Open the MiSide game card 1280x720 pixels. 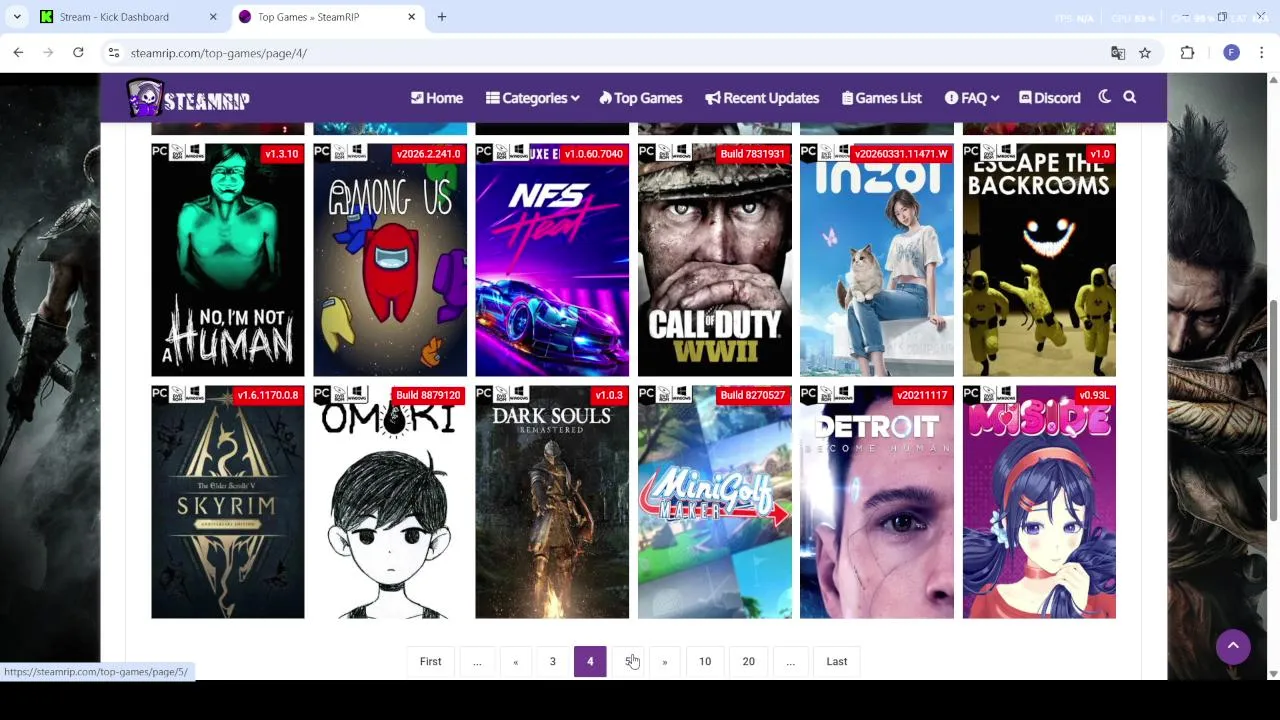pos(1039,502)
